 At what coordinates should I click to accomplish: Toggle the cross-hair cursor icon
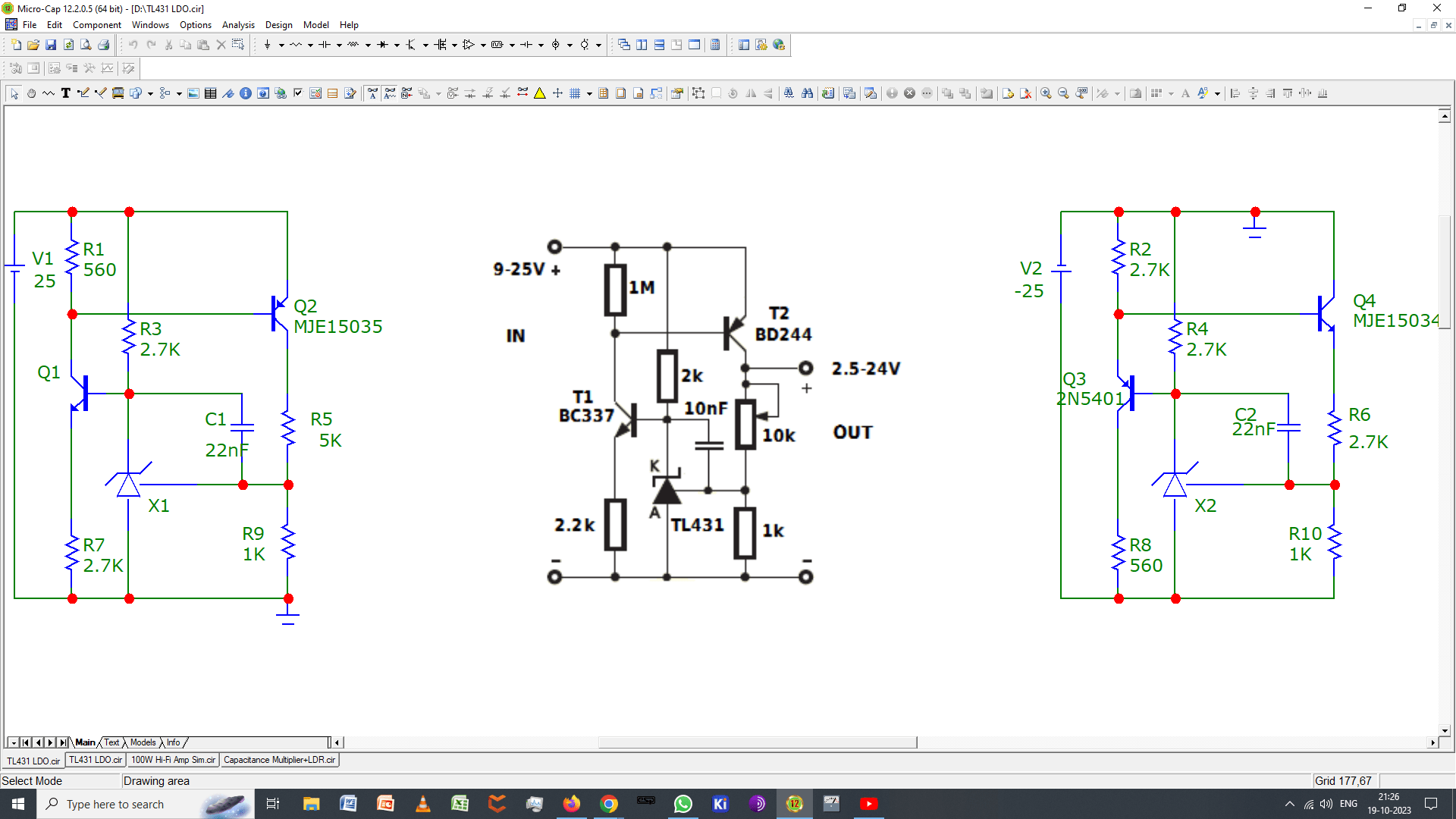(x=557, y=93)
